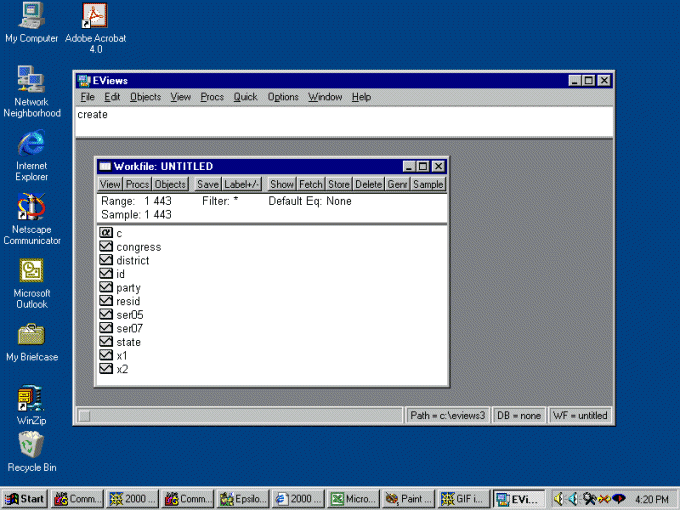Open the Objects menu in menu bar
Image resolution: width=680 pixels, height=510 pixels.
(x=145, y=97)
